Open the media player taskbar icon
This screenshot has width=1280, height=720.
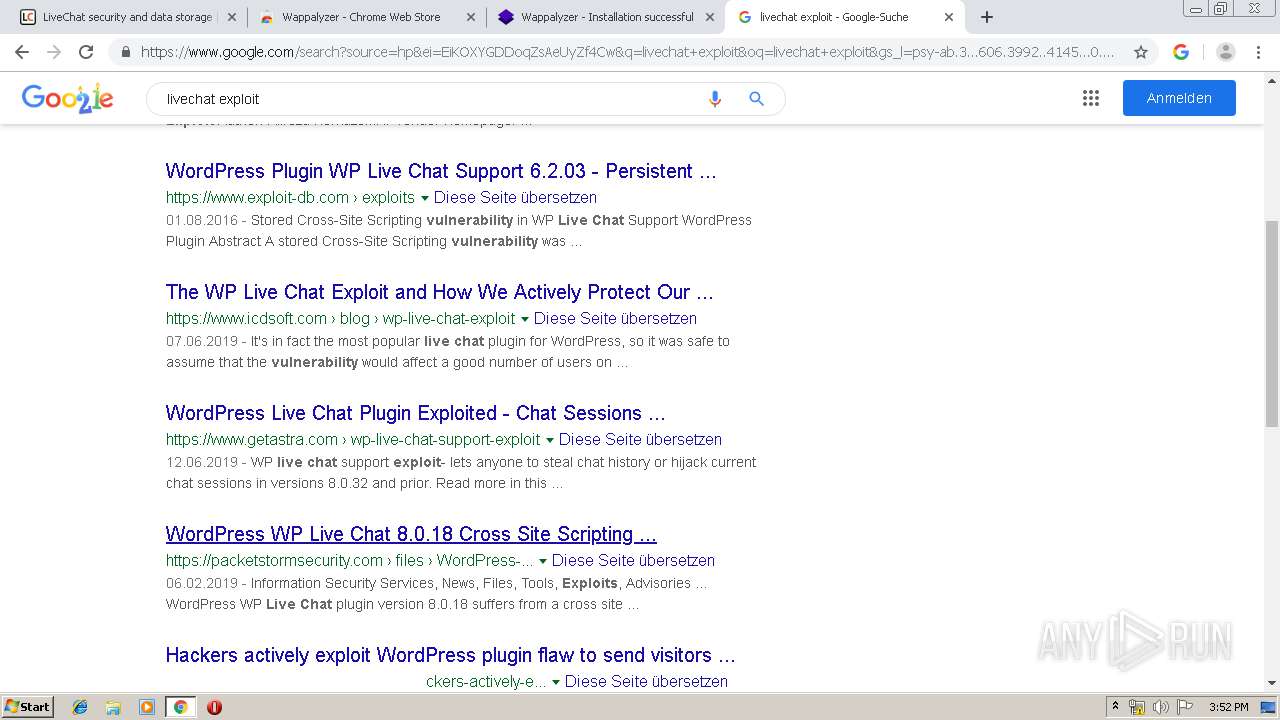click(147, 707)
